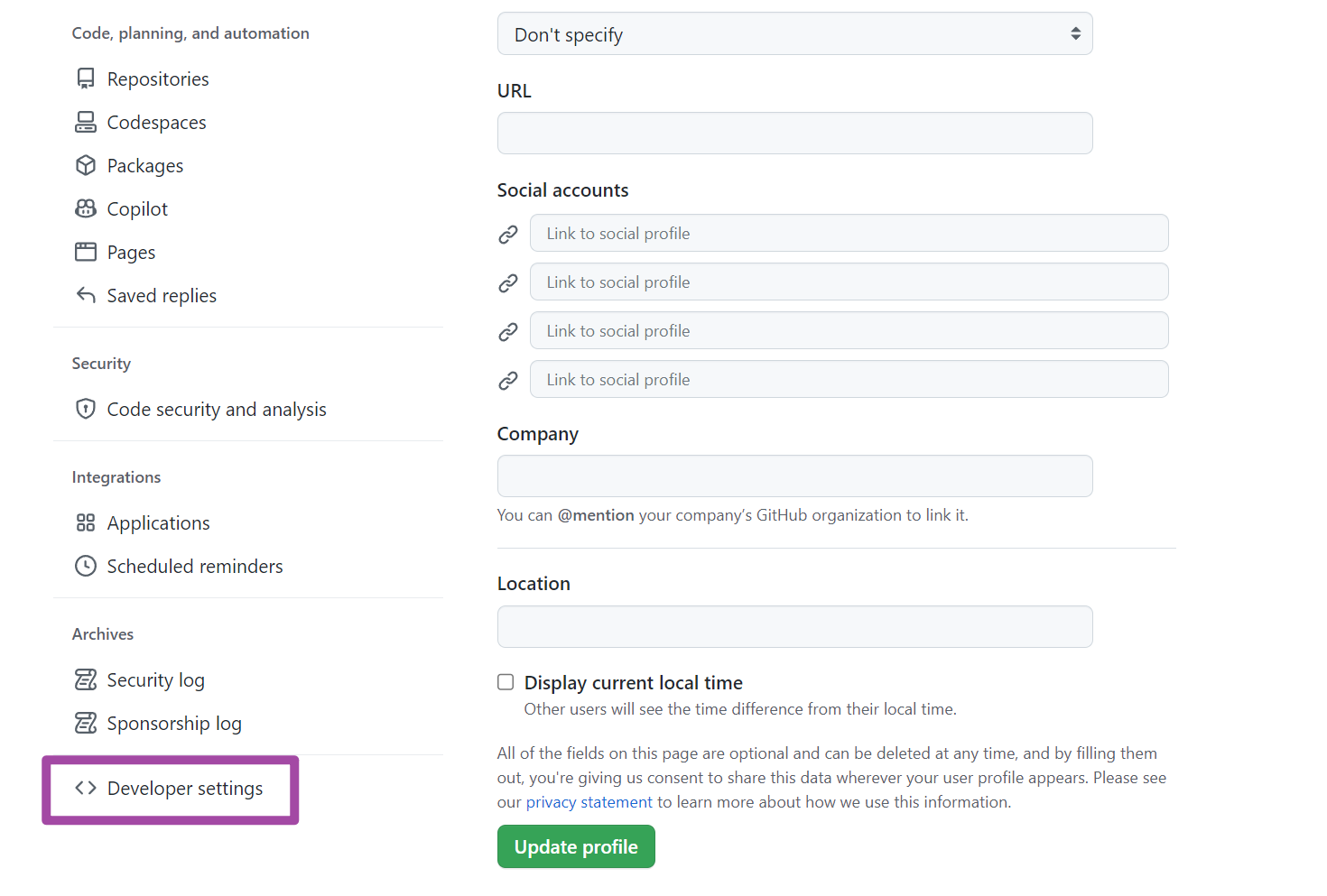
Task: Focus the Location input field
Action: coord(794,626)
